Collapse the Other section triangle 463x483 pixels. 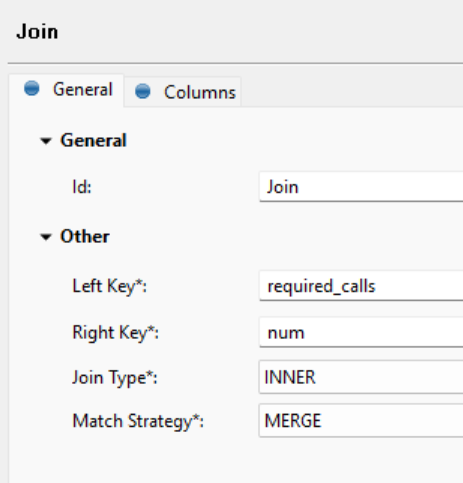(46, 237)
